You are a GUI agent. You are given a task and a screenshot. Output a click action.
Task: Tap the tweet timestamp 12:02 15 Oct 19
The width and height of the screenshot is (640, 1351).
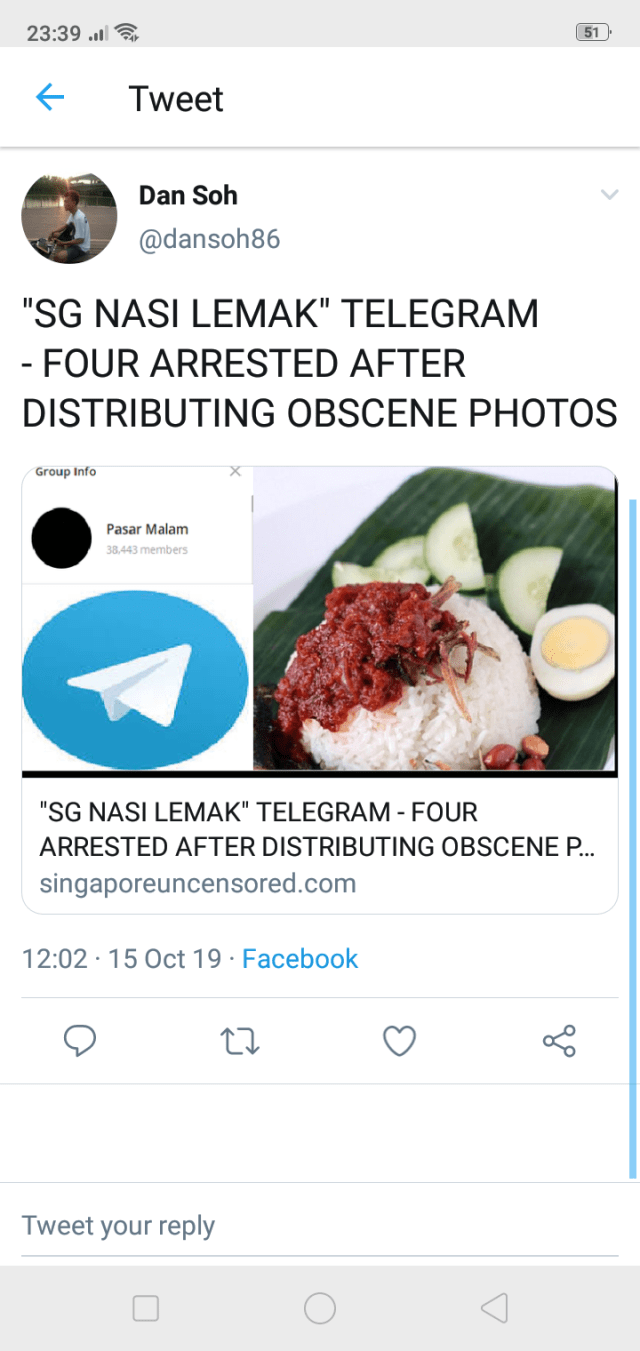(121, 958)
